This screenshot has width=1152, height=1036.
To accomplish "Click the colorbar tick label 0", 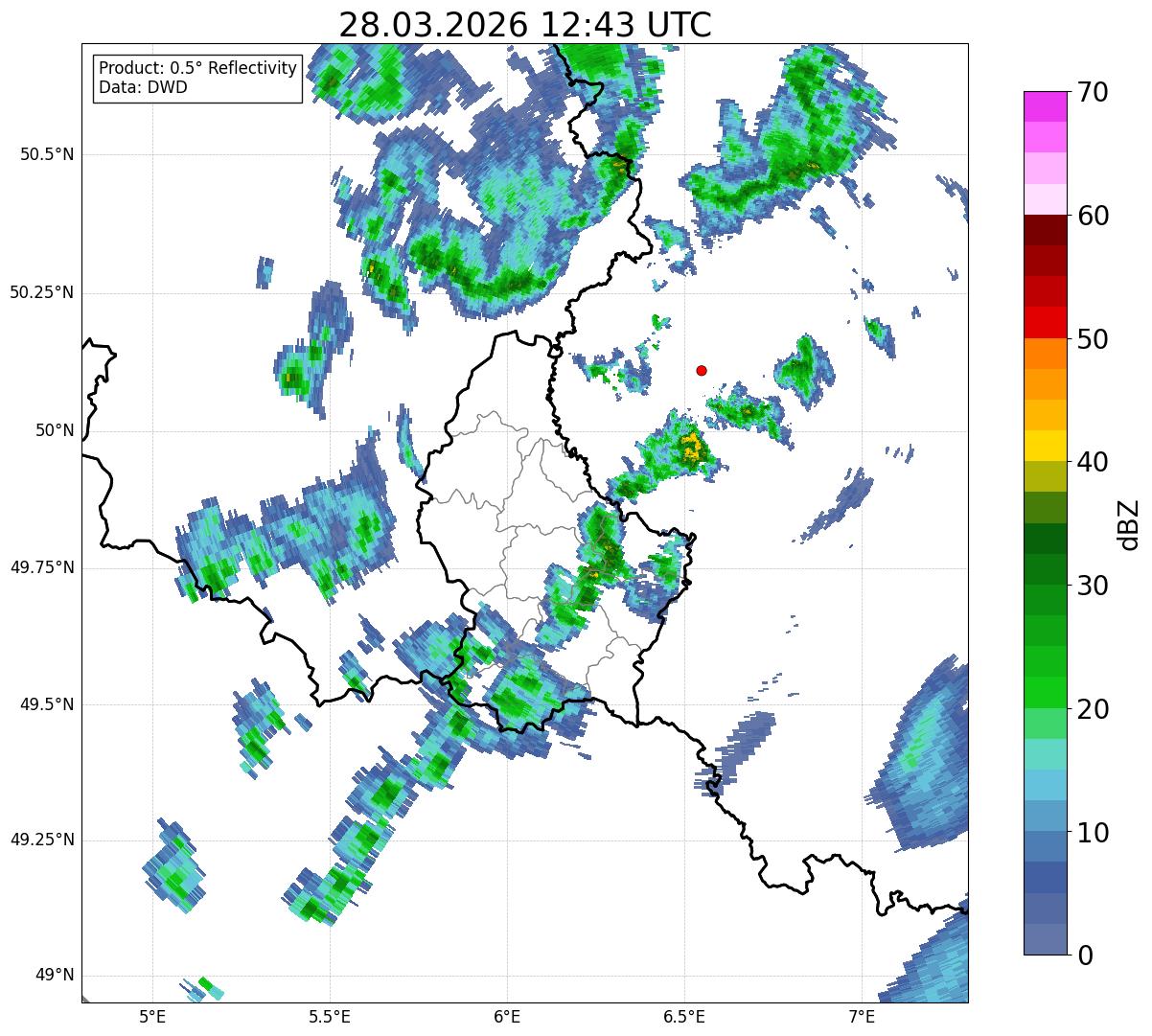I will (x=1086, y=955).
